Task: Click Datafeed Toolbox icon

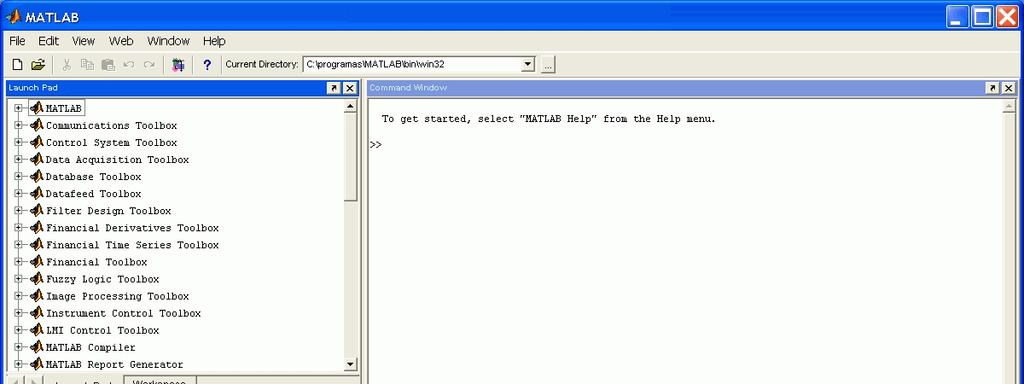Action: coord(37,193)
